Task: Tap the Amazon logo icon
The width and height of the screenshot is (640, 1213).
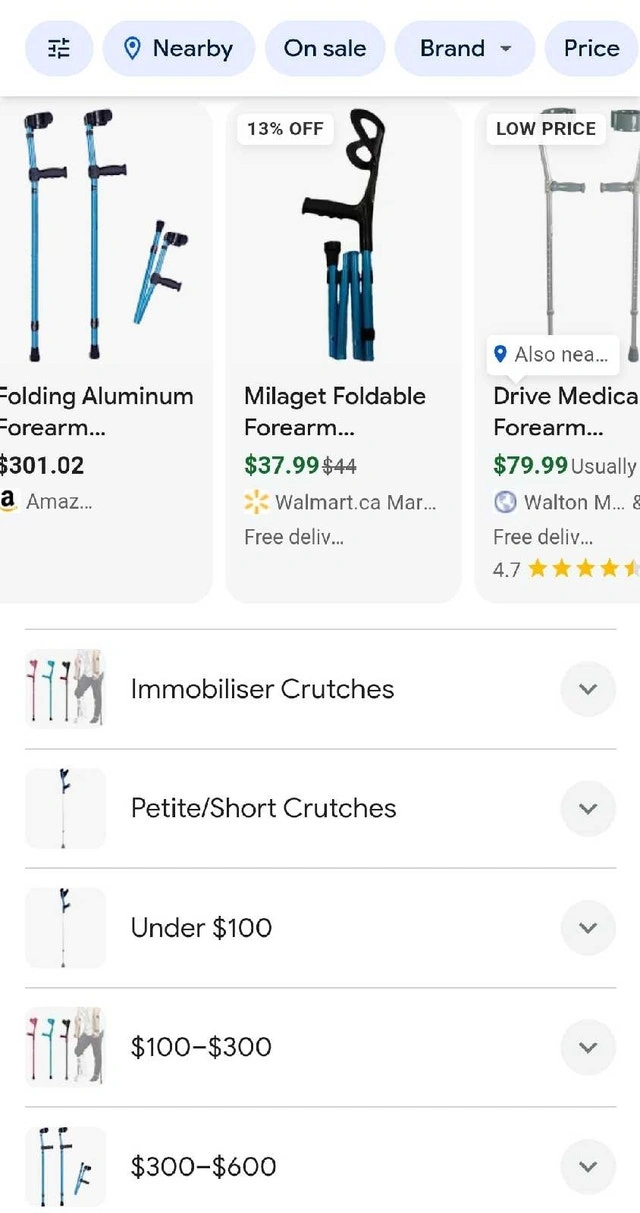Action: [x=9, y=501]
